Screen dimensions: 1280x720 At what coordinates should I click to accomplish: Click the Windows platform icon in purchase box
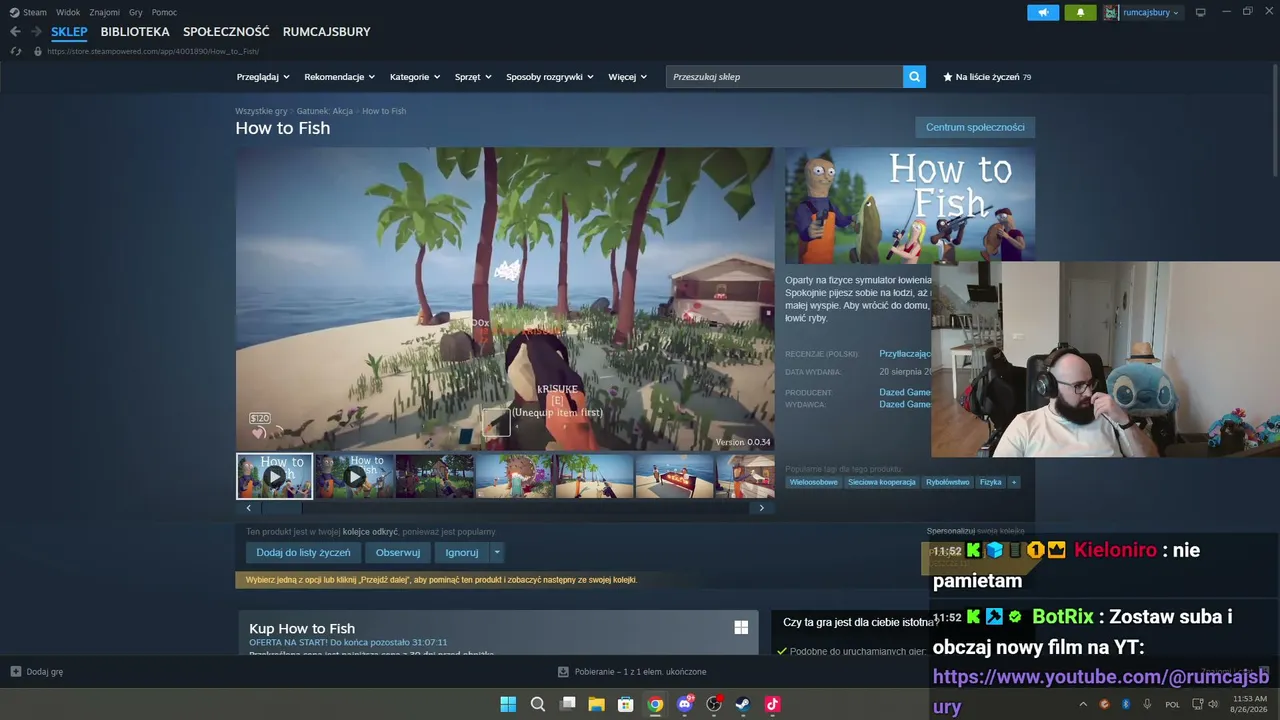pos(741,627)
